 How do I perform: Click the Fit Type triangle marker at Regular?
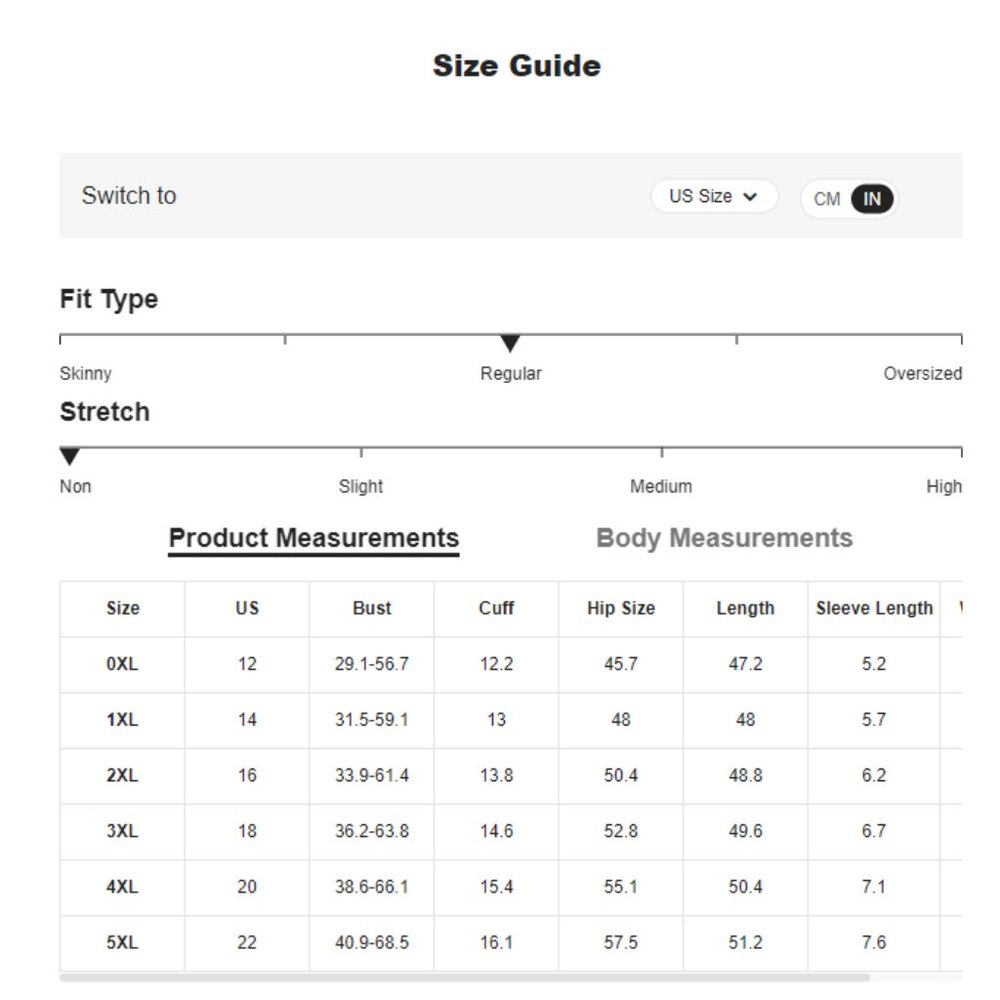pos(510,343)
